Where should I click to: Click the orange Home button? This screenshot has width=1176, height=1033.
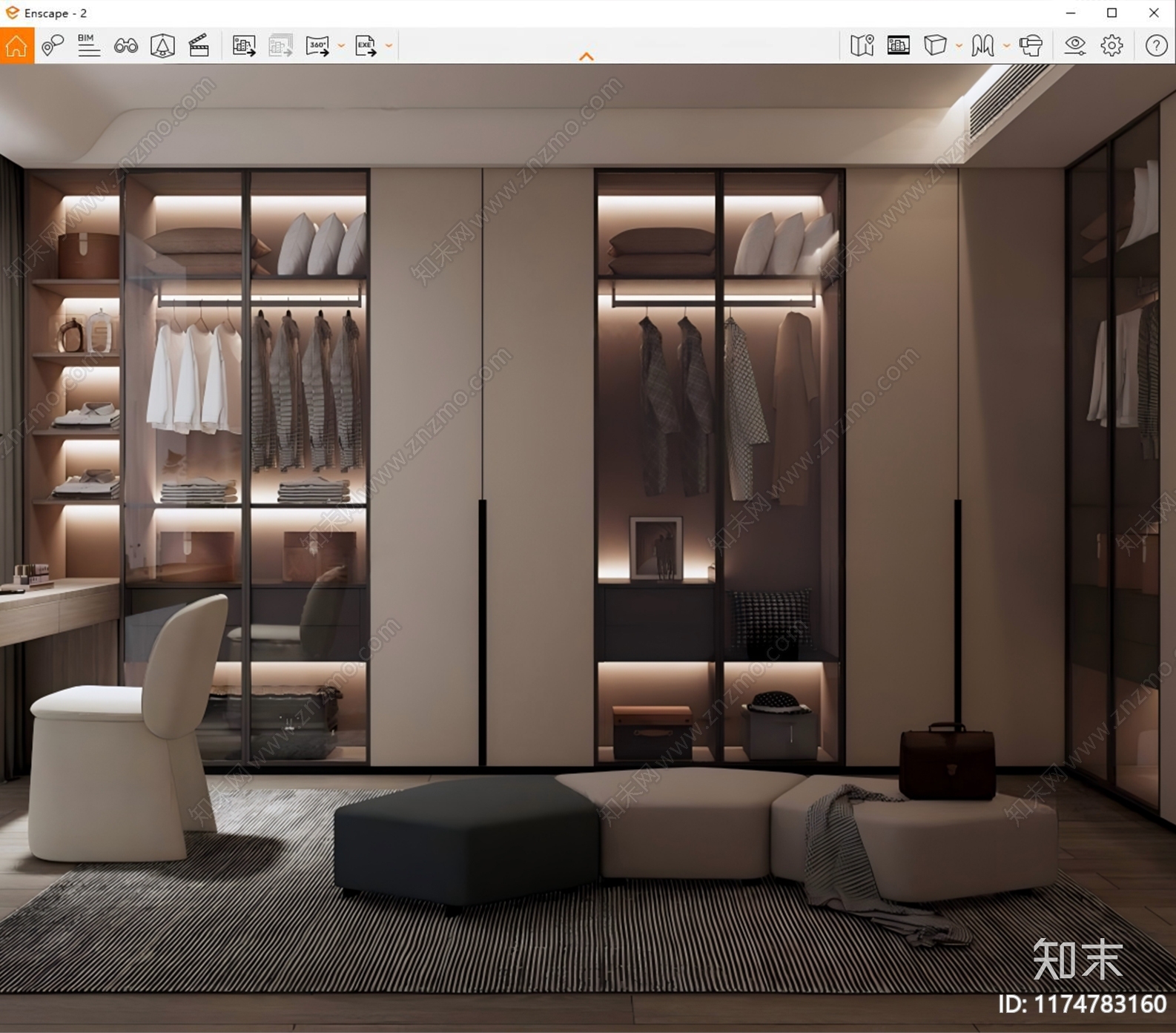(x=16, y=45)
